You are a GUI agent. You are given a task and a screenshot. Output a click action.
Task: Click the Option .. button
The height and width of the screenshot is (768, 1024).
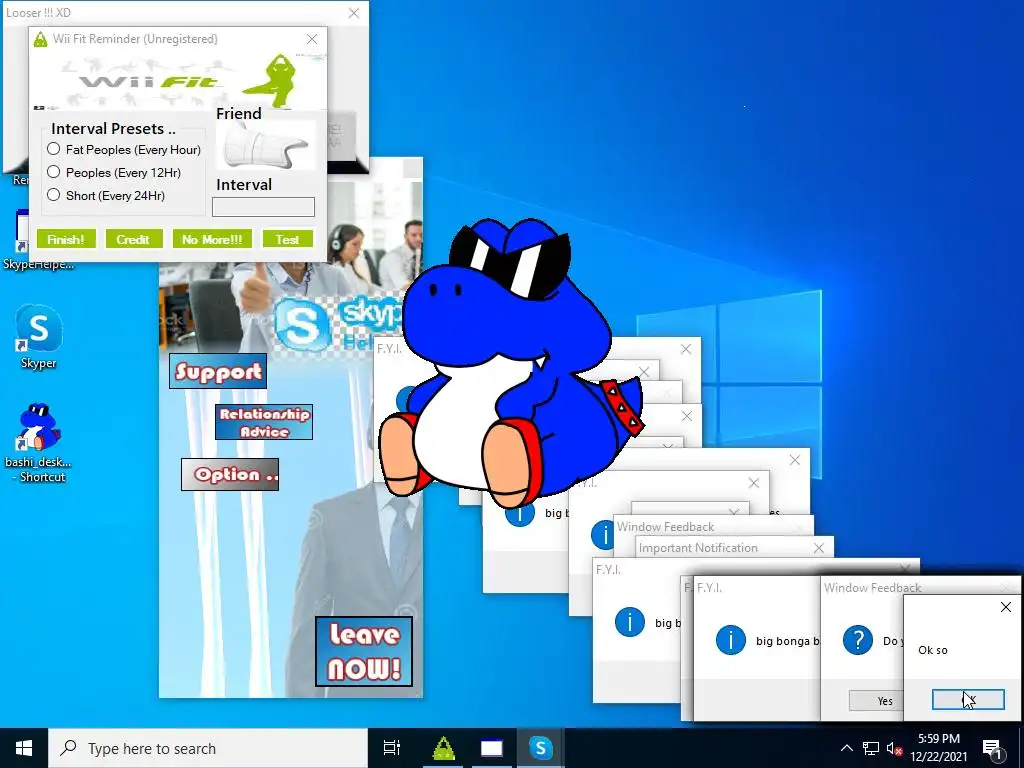click(230, 474)
